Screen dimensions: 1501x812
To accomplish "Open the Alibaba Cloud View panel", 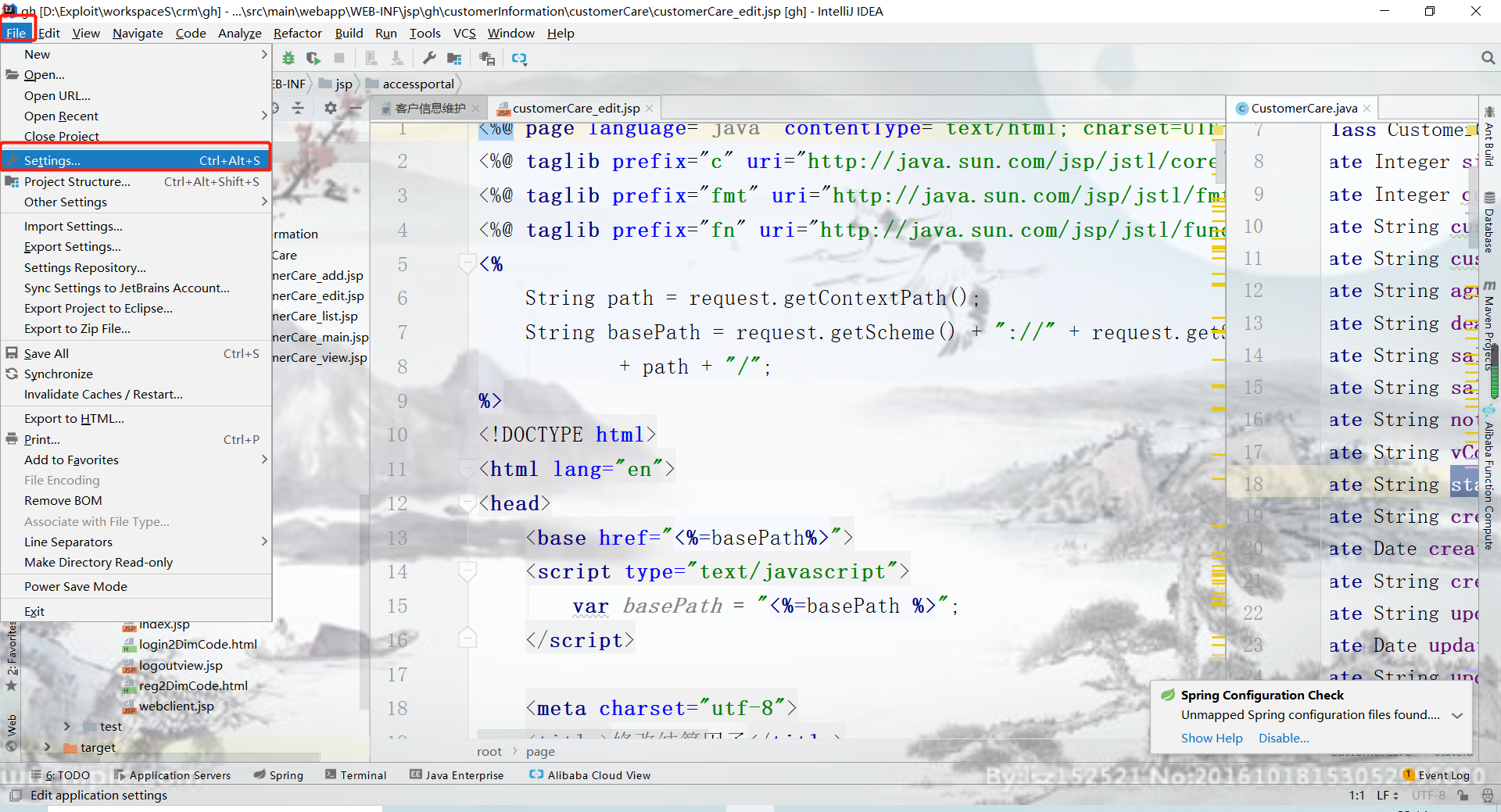I will (x=590, y=775).
